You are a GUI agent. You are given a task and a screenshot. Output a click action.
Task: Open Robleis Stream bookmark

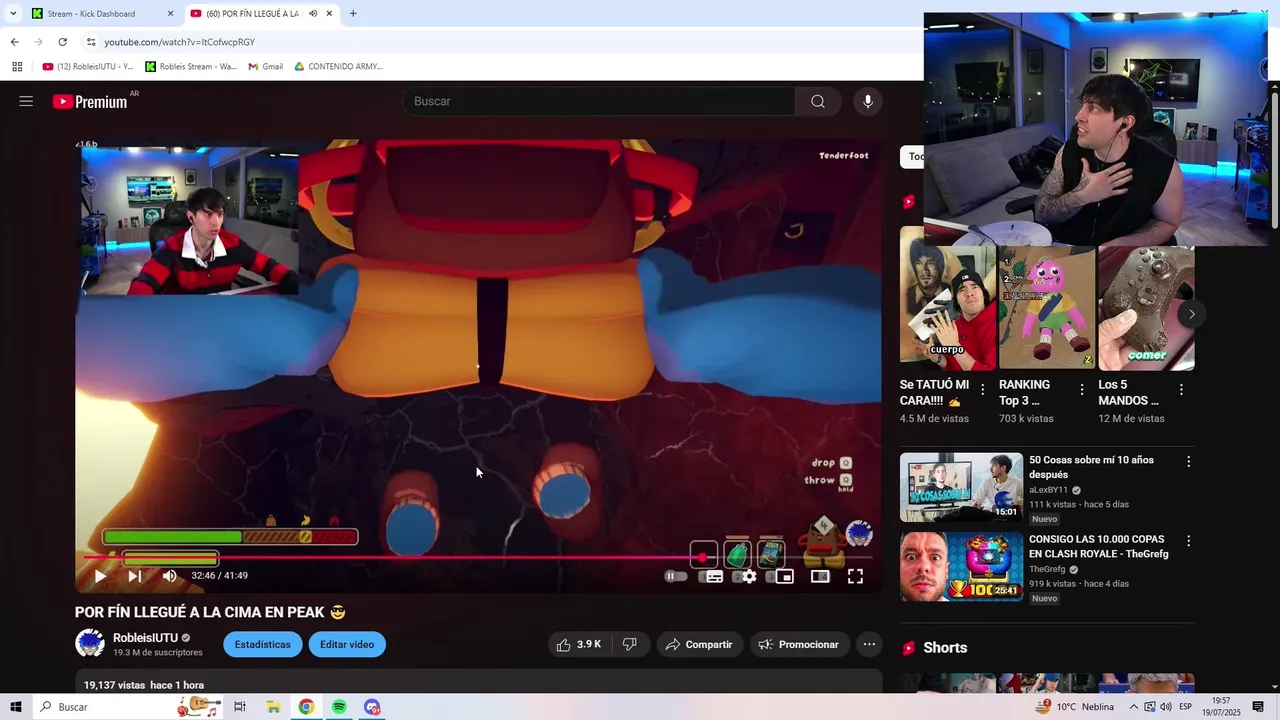click(191, 67)
